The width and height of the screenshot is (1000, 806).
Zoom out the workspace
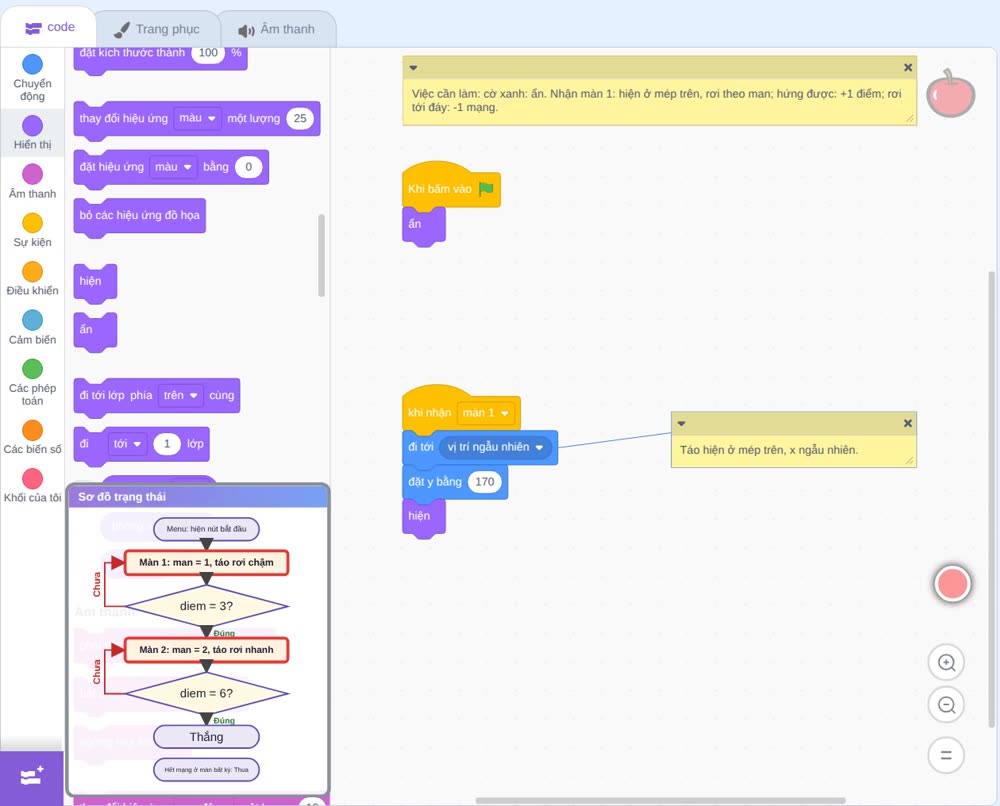point(946,705)
